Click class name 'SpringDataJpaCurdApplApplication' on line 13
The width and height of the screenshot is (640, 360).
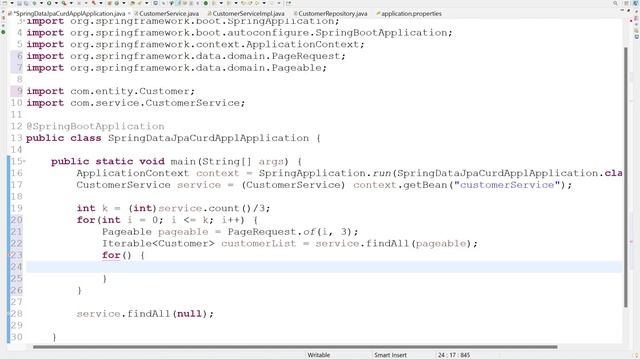208,138
